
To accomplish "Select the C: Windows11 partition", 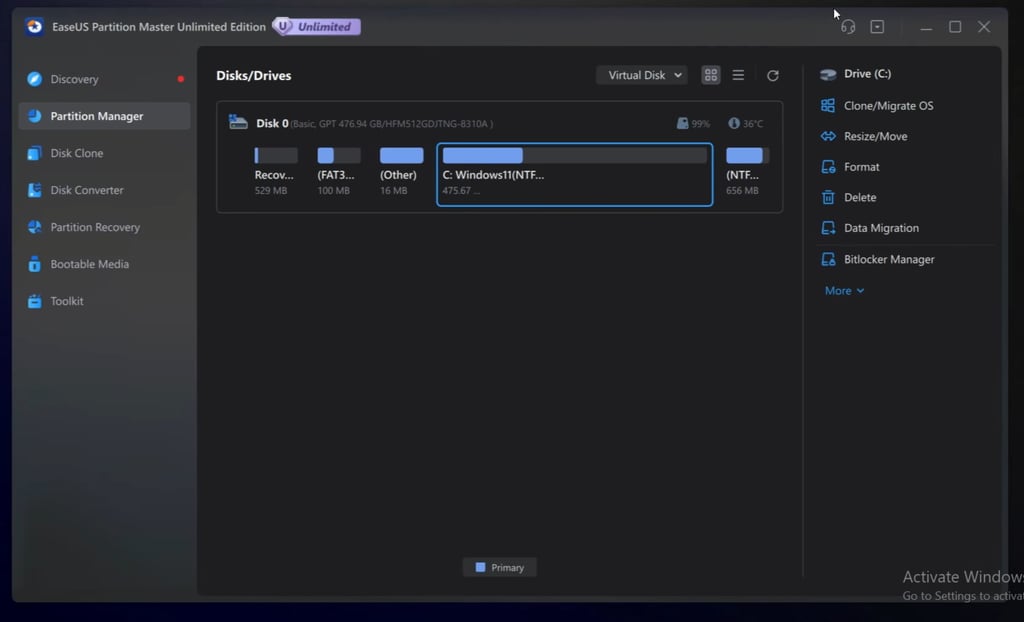I will [575, 174].
